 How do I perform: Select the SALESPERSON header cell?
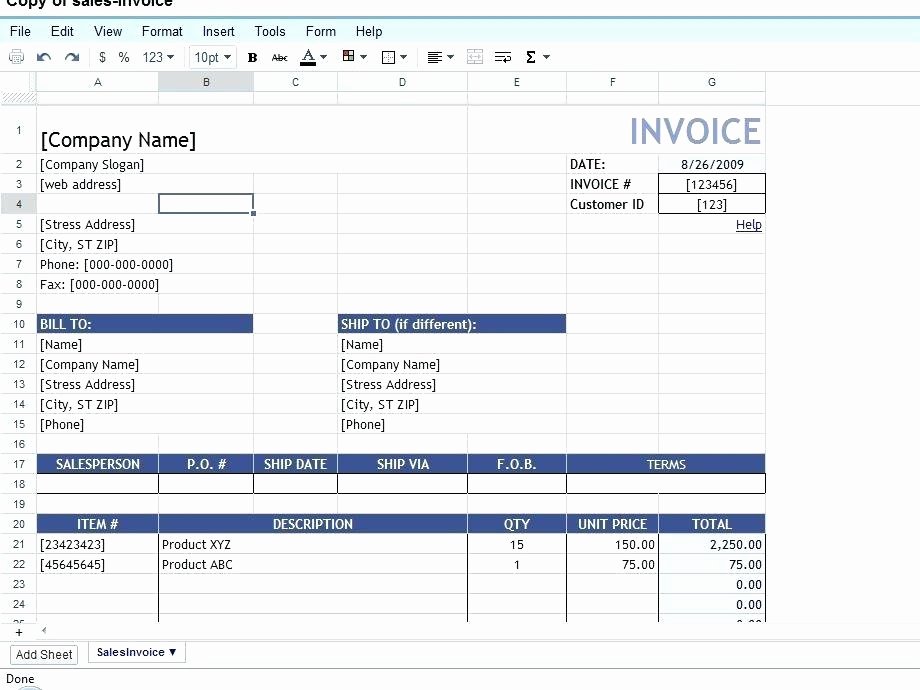click(x=97, y=464)
